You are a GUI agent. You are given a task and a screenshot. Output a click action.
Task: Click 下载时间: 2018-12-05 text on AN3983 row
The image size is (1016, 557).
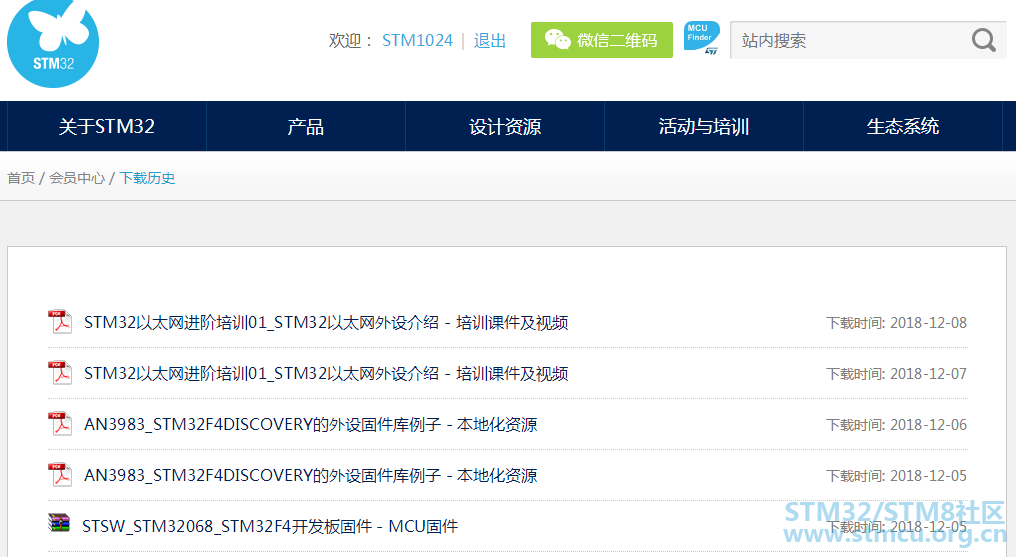tap(896, 476)
